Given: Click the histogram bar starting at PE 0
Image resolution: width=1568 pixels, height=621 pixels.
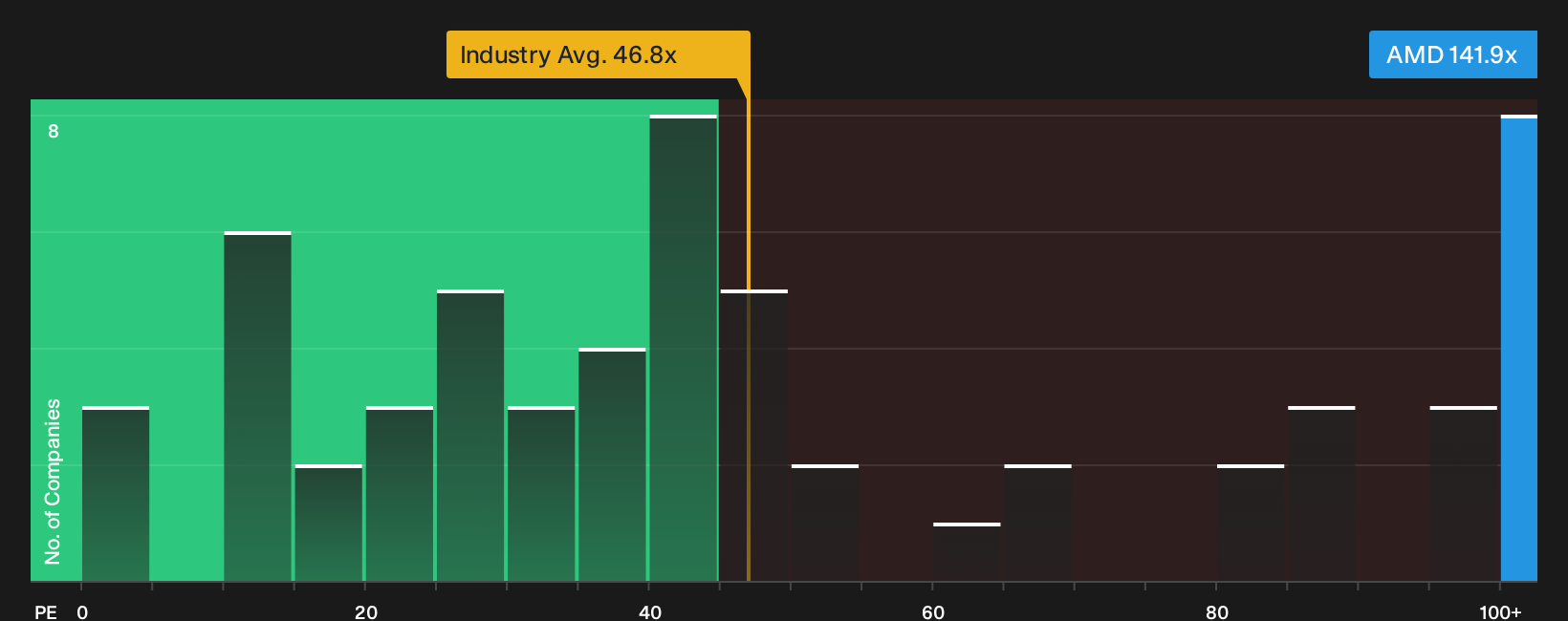Looking at the screenshot, I should [x=116, y=494].
